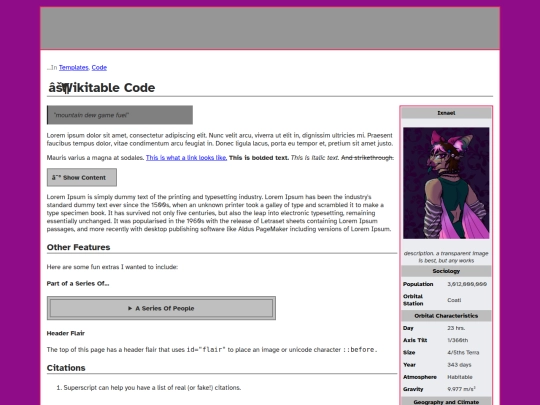Click the ::before code snippet

360,350
